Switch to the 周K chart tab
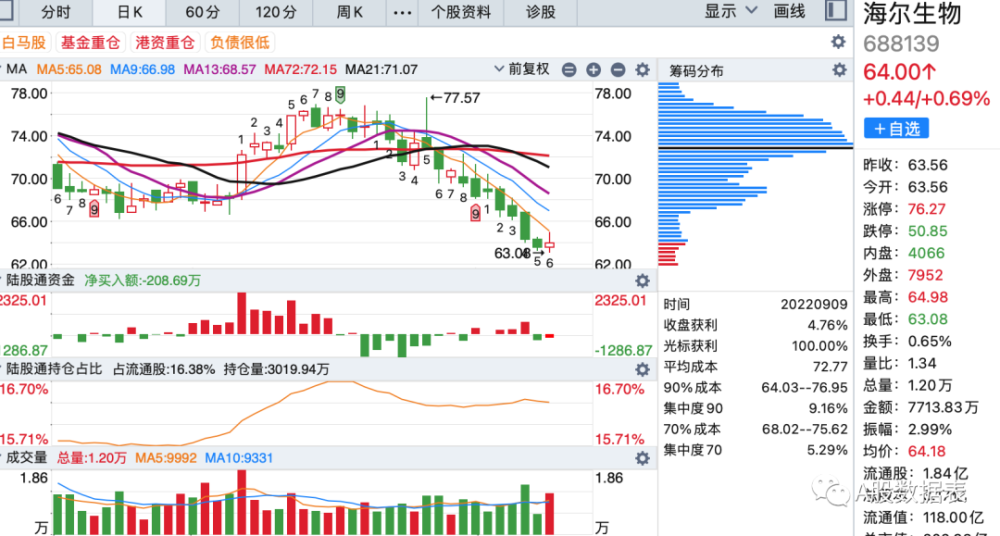Image resolution: width=1000 pixels, height=536 pixels. [349, 12]
